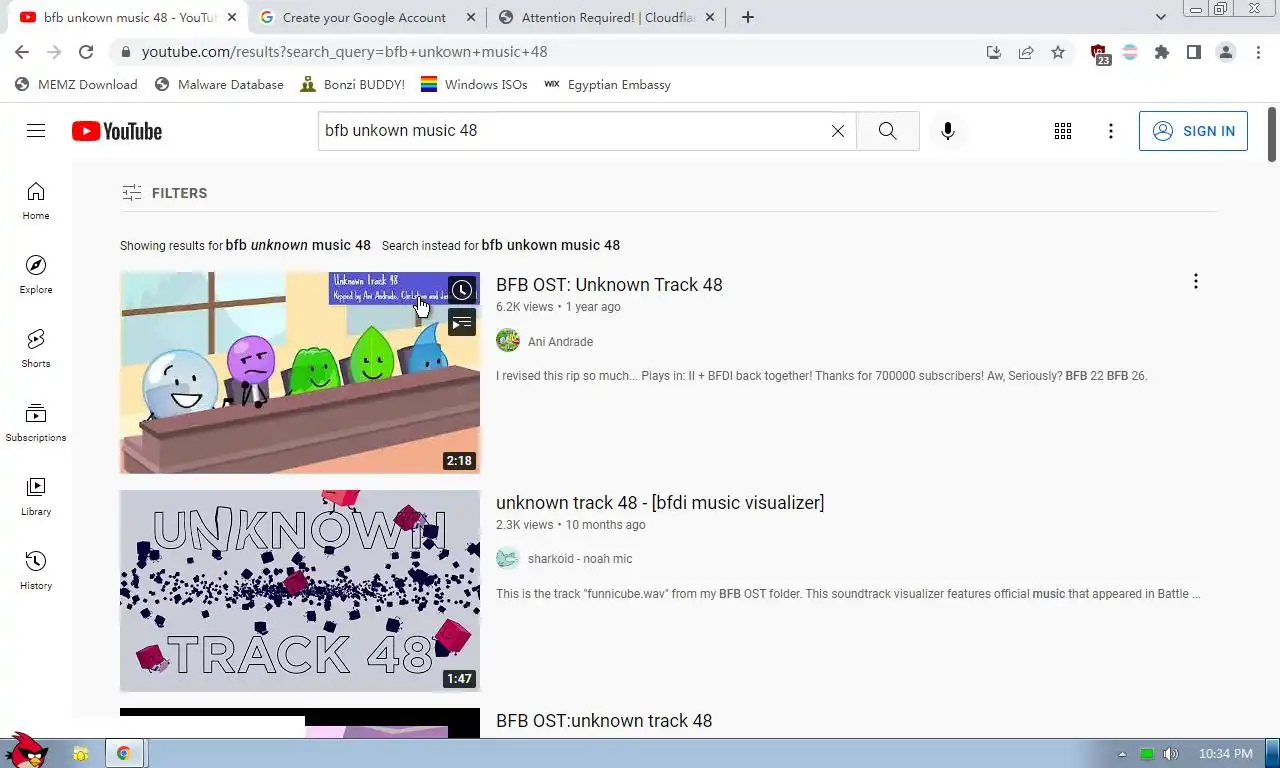This screenshot has height=768, width=1280.
Task: Share this page icon in address bar
Action: (1026, 52)
